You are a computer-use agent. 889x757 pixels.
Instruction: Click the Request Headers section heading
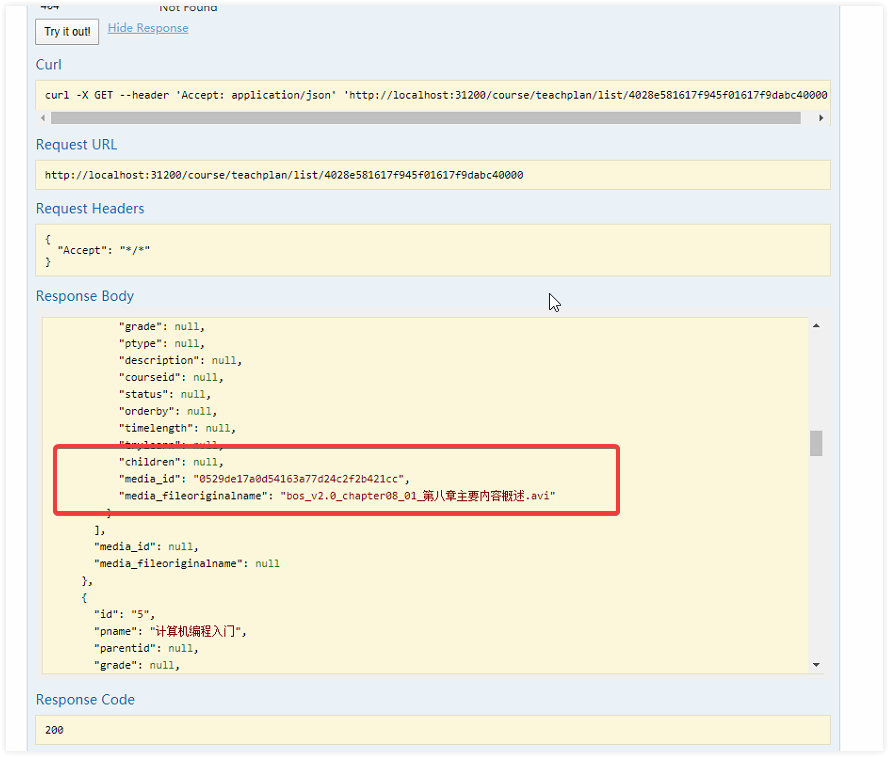pyautogui.click(x=90, y=209)
